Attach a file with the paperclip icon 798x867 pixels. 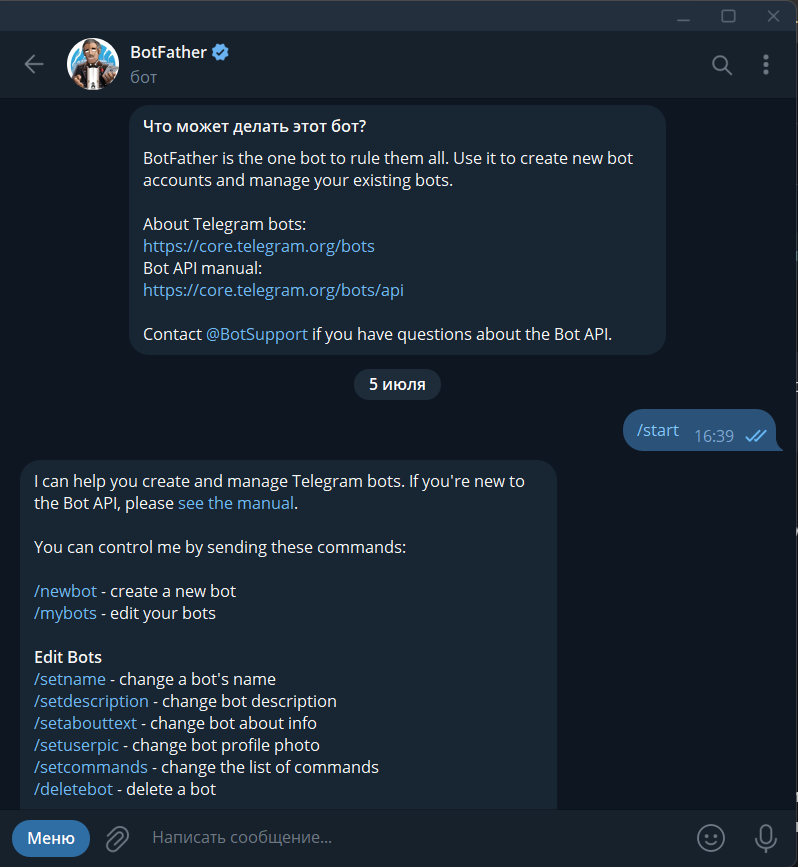(x=118, y=837)
